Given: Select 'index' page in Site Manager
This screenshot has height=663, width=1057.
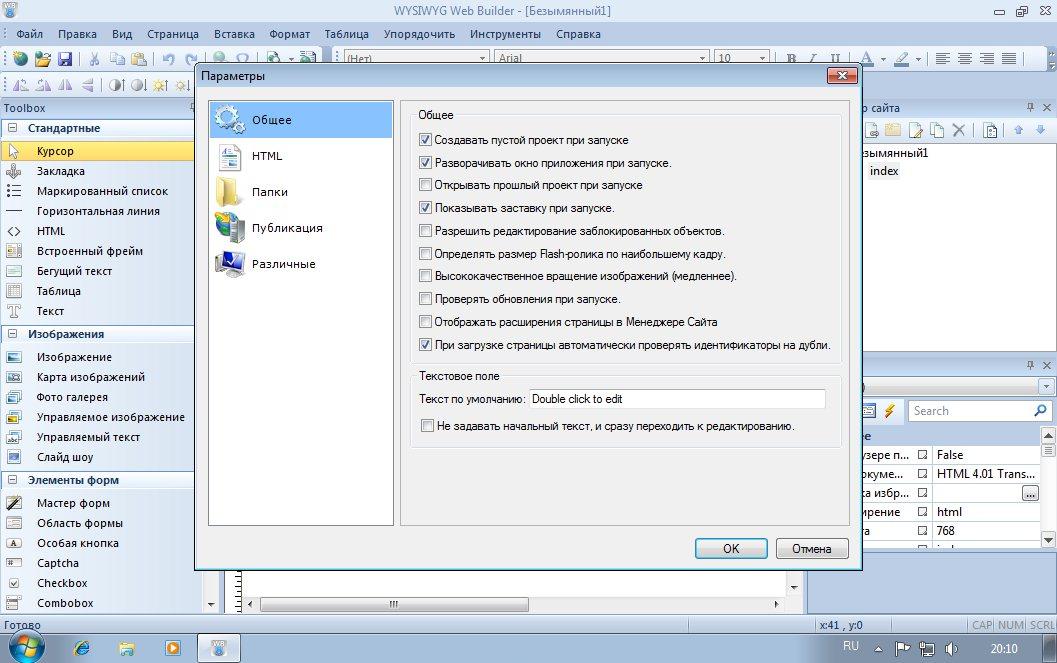Looking at the screenshot, I should [884, 171].
